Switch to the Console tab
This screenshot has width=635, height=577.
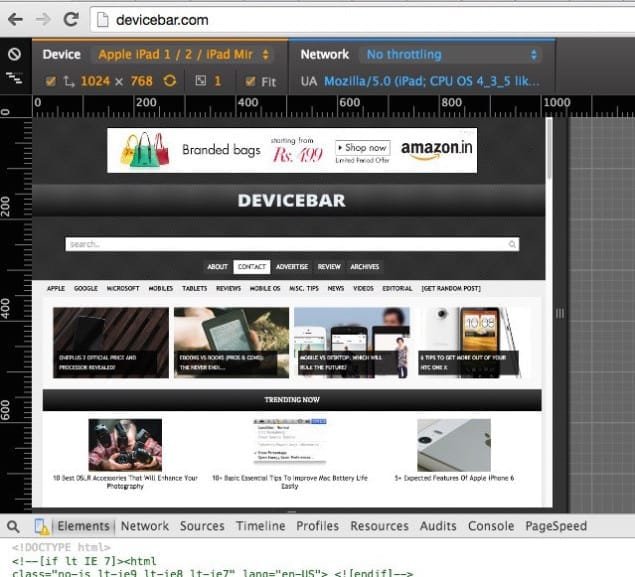(x=491, y=526)
